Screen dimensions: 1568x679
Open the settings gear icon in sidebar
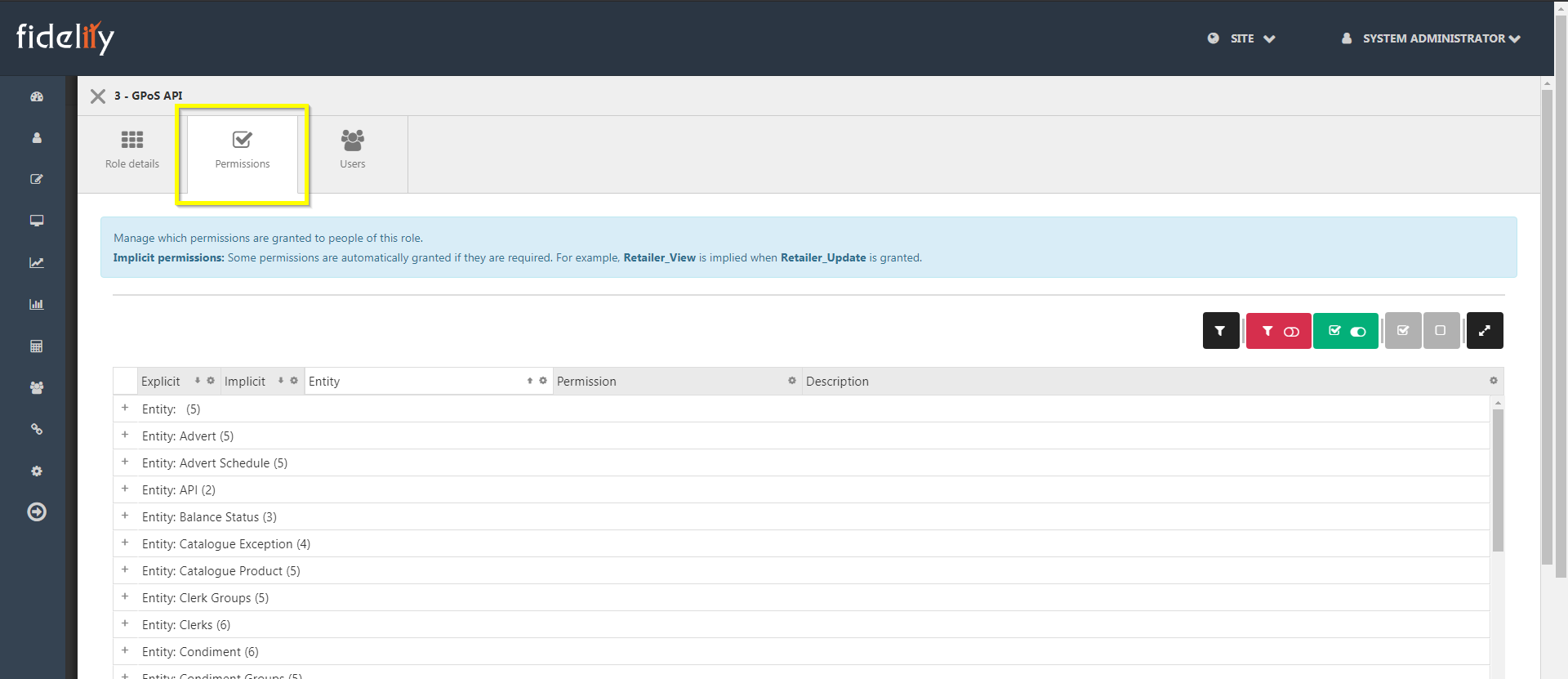click(37, 471)
